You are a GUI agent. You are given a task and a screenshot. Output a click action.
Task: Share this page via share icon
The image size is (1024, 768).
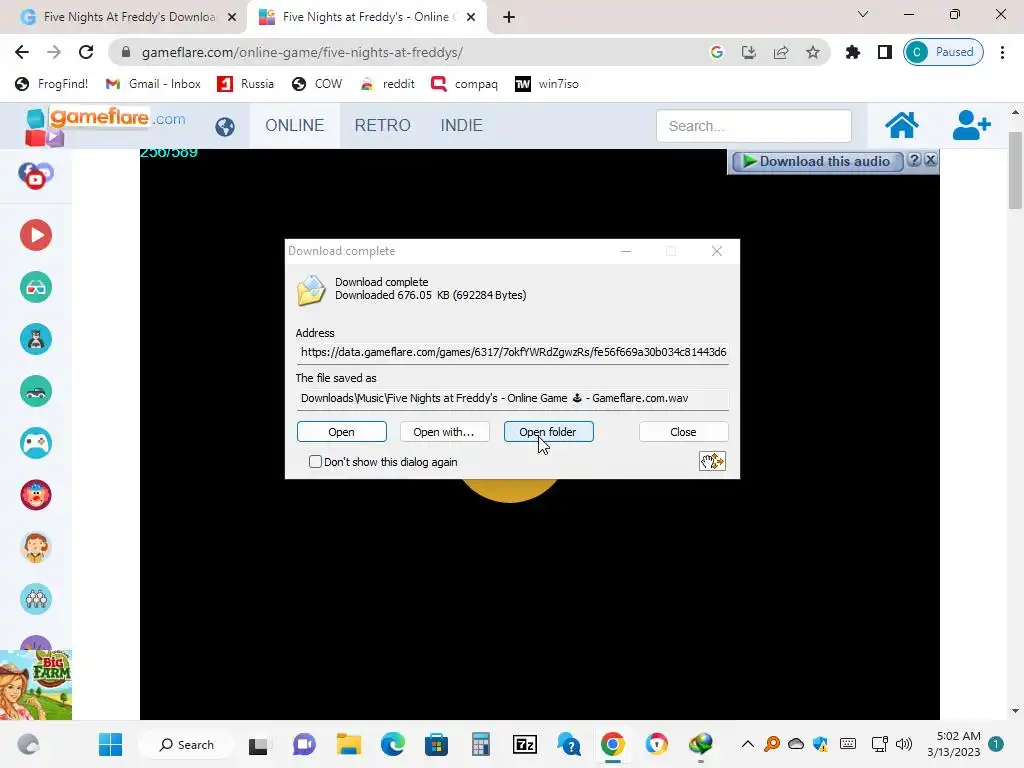780,52
